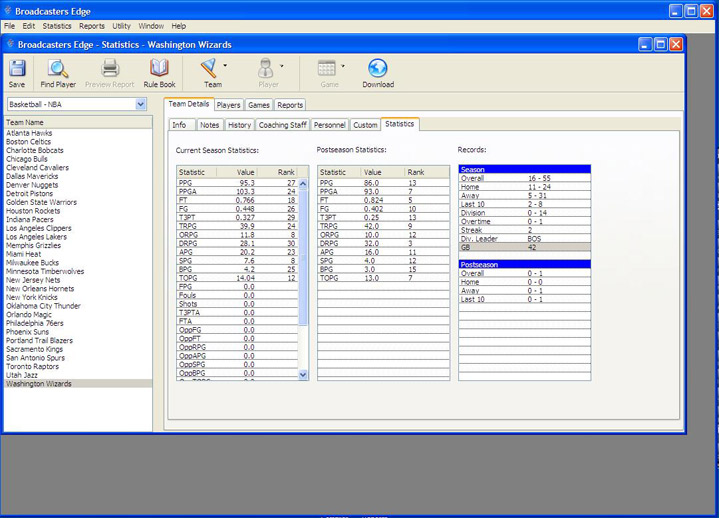Click the Postseason records header row

[x=525, y=265]
